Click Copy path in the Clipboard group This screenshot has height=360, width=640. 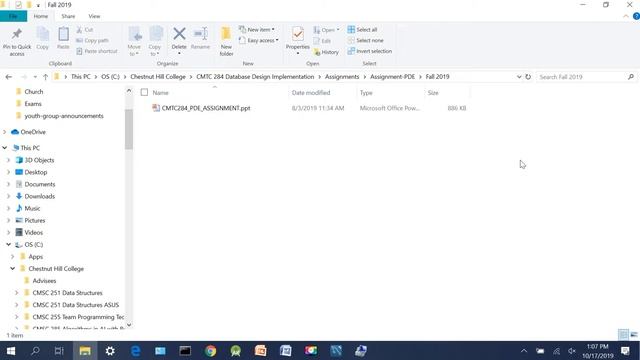pyautogui.click(x=92, y=40)
